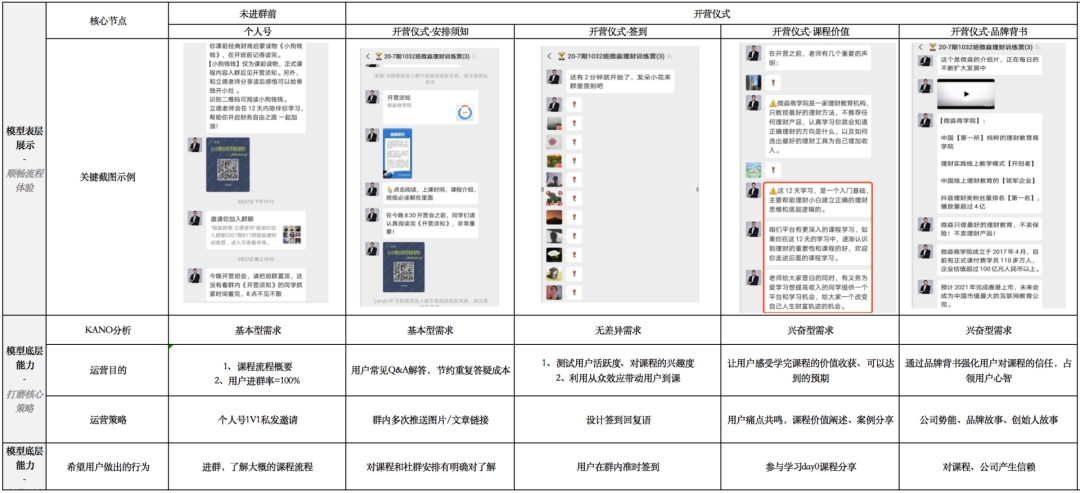Open the 开营须知 mini-program card

[x=430, y=106]
